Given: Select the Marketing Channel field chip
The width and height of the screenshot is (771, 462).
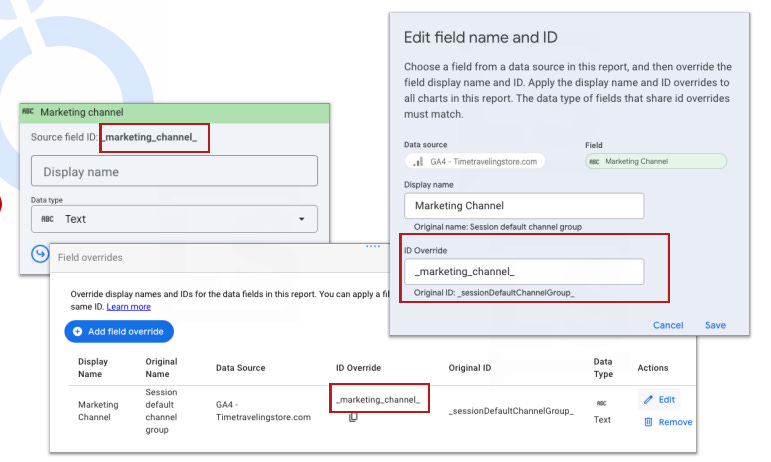Looking at the screenshot, I should (656, 161).
